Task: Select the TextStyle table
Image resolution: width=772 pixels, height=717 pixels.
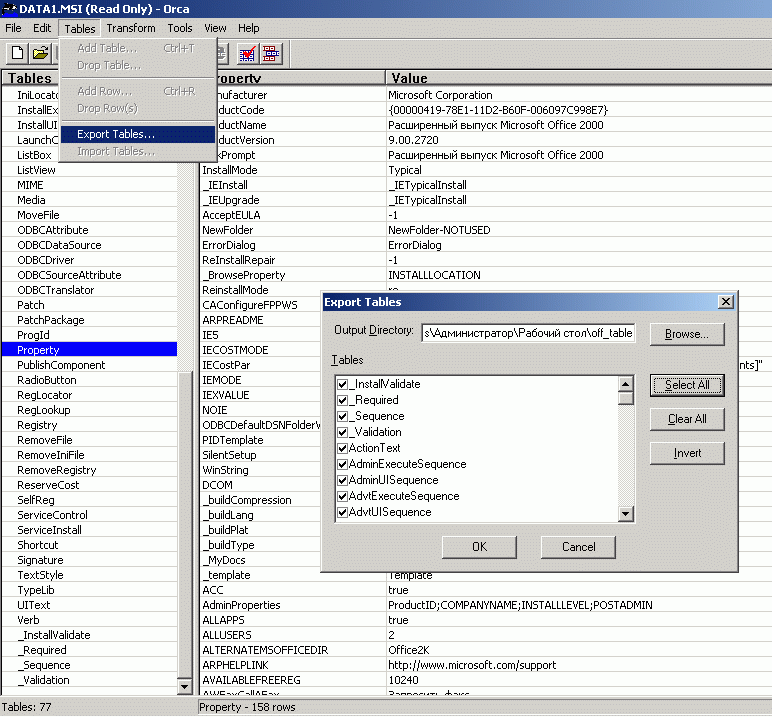Action: pyautogui.click(x=89, y=575)
